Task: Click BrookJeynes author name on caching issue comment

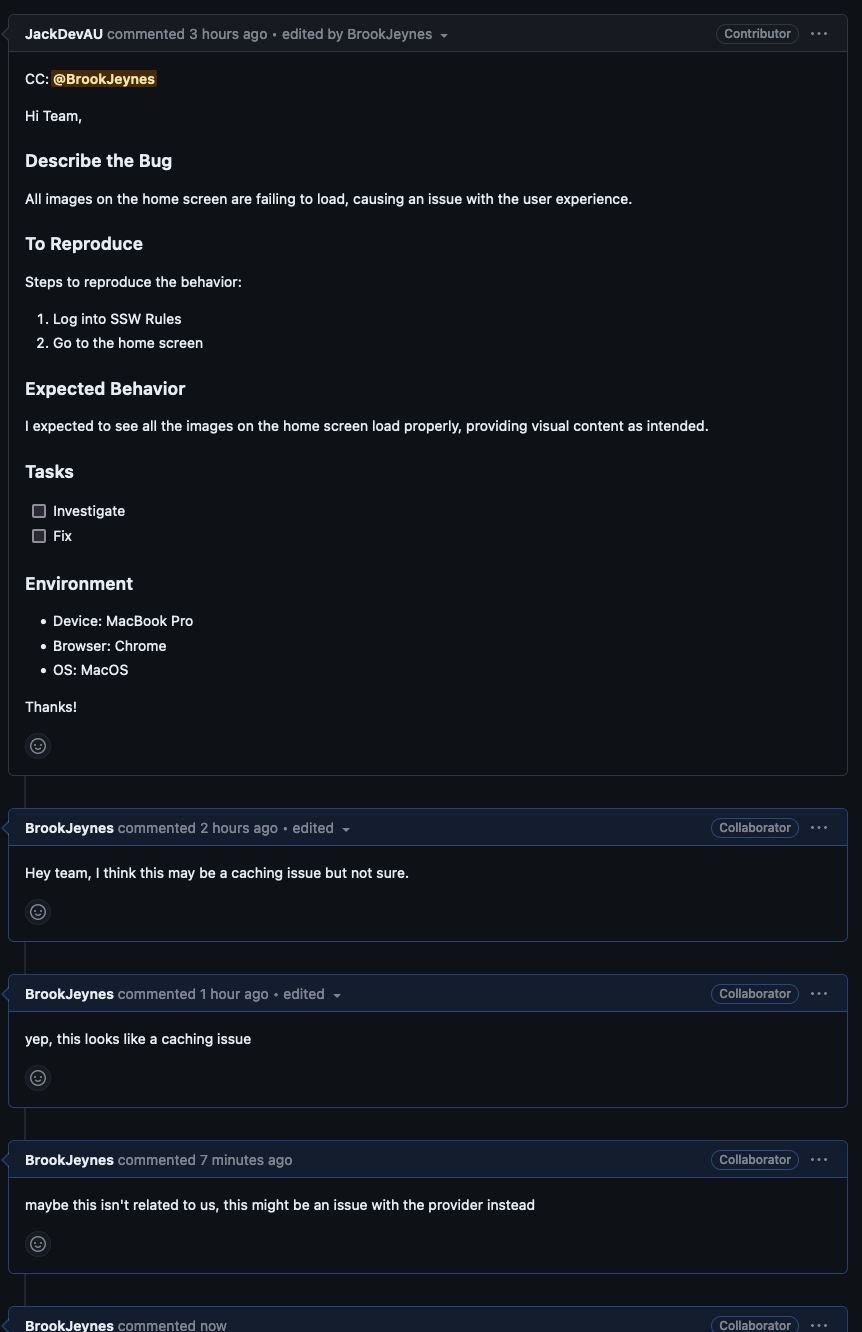Action: 69,828
